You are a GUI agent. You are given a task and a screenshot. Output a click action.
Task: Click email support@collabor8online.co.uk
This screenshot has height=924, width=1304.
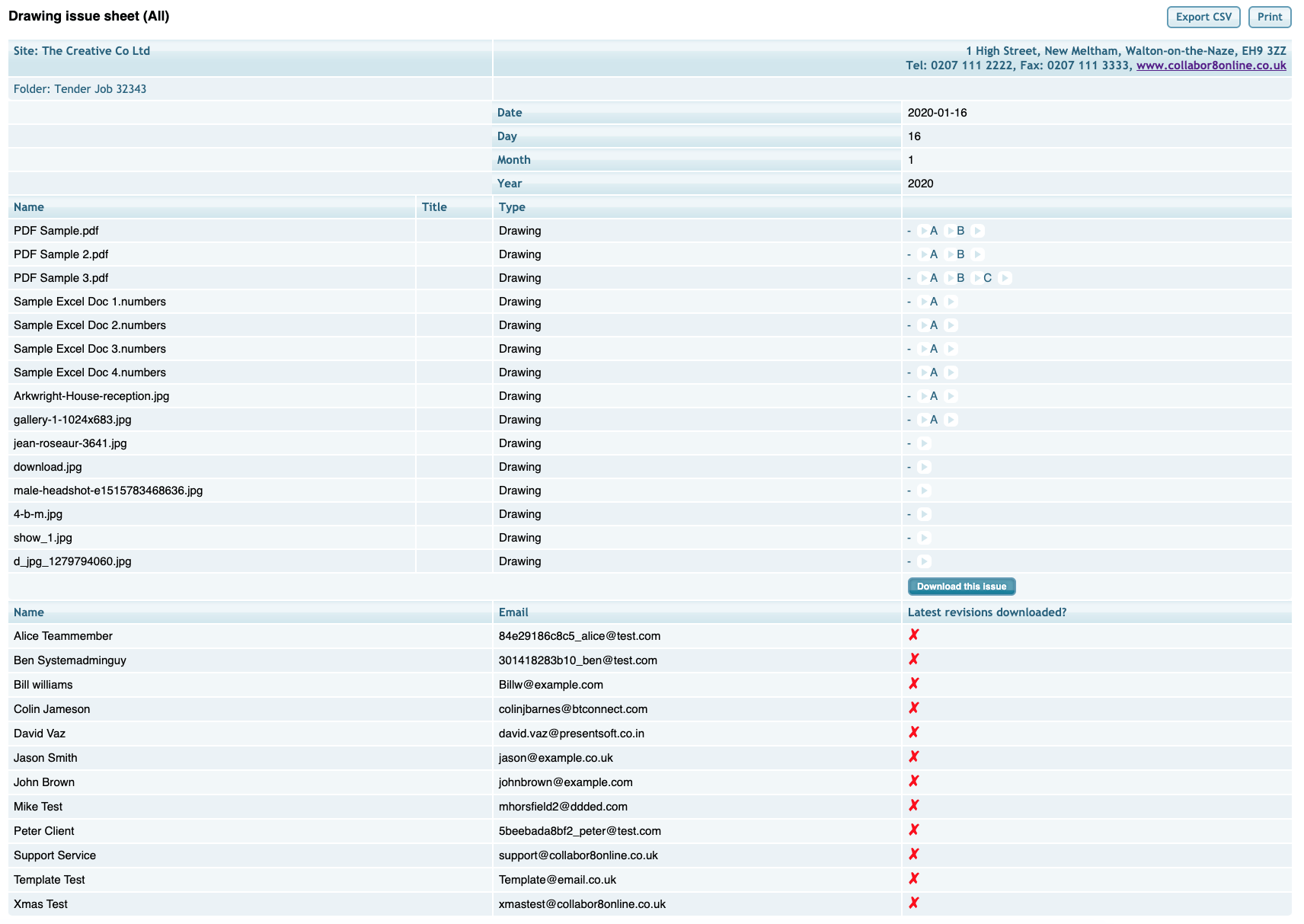(x=578, y=855)
